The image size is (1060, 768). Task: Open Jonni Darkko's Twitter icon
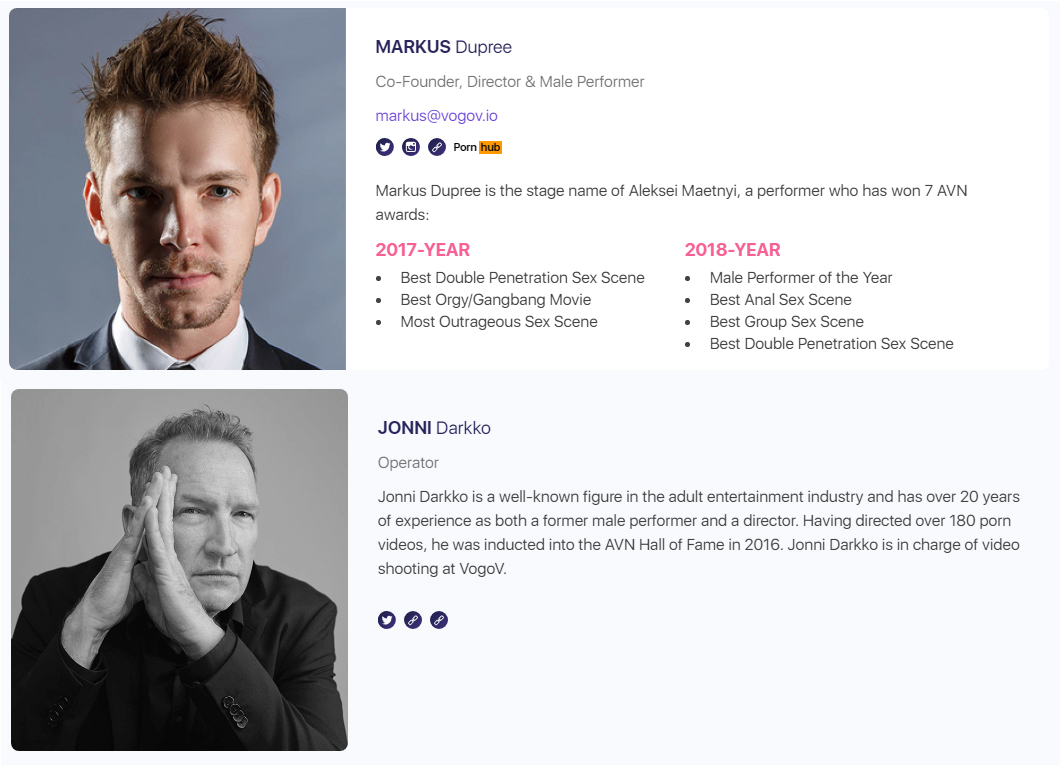point(387,620)
